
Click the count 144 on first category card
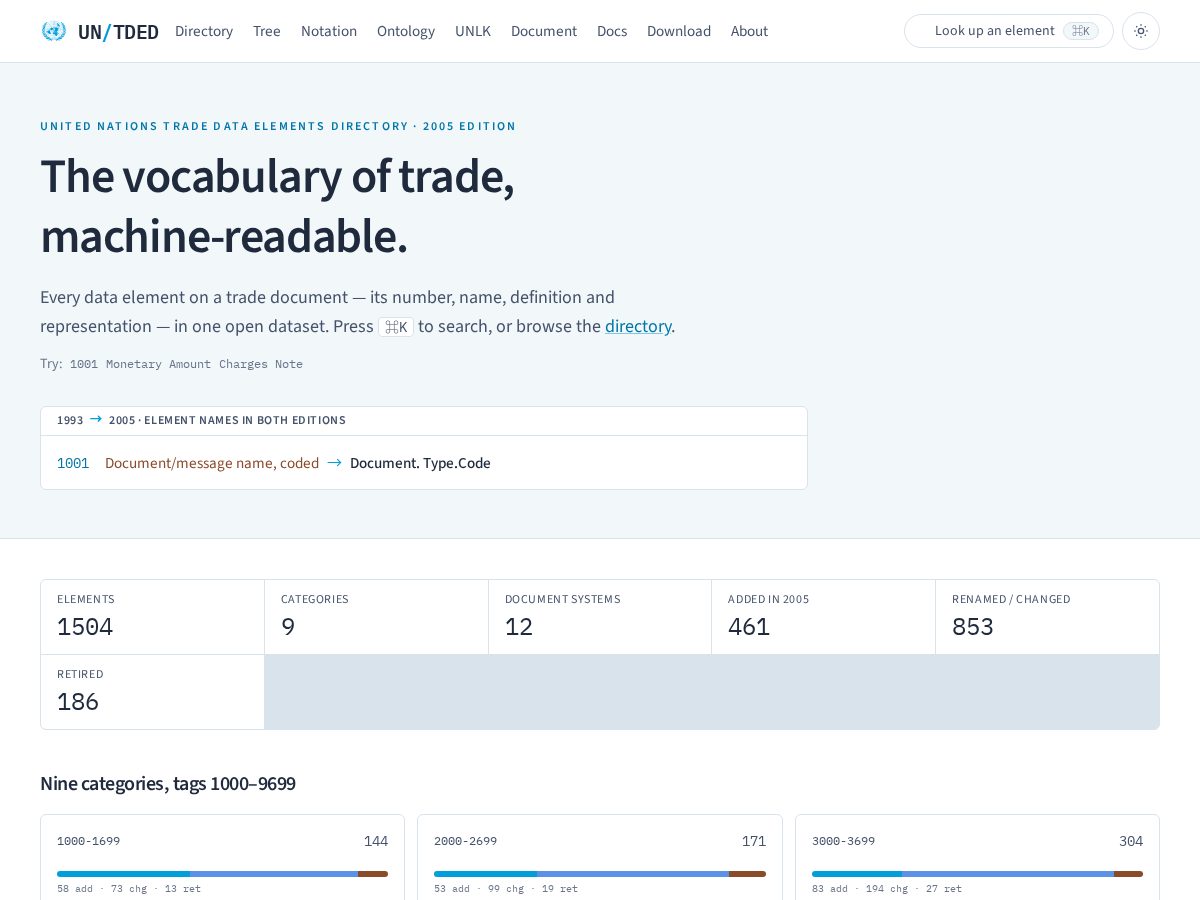(x=376, y=841)
